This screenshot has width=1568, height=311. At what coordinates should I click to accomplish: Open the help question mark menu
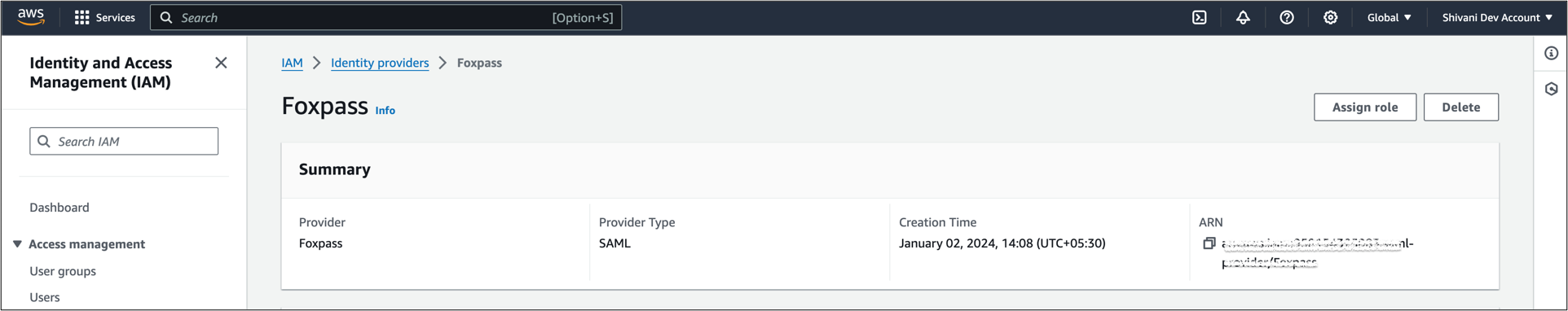(1287, 17)
